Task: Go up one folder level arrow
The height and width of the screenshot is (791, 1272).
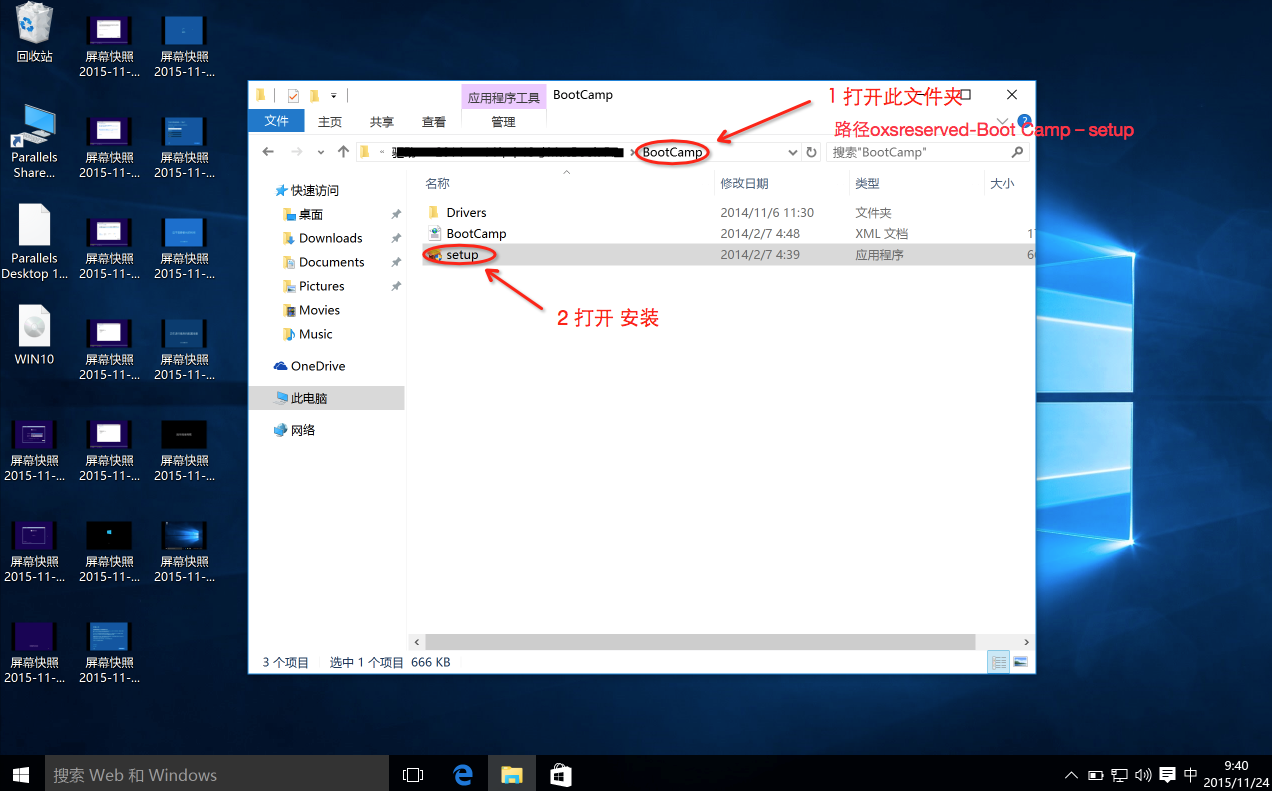Action: tap(344, 152)
